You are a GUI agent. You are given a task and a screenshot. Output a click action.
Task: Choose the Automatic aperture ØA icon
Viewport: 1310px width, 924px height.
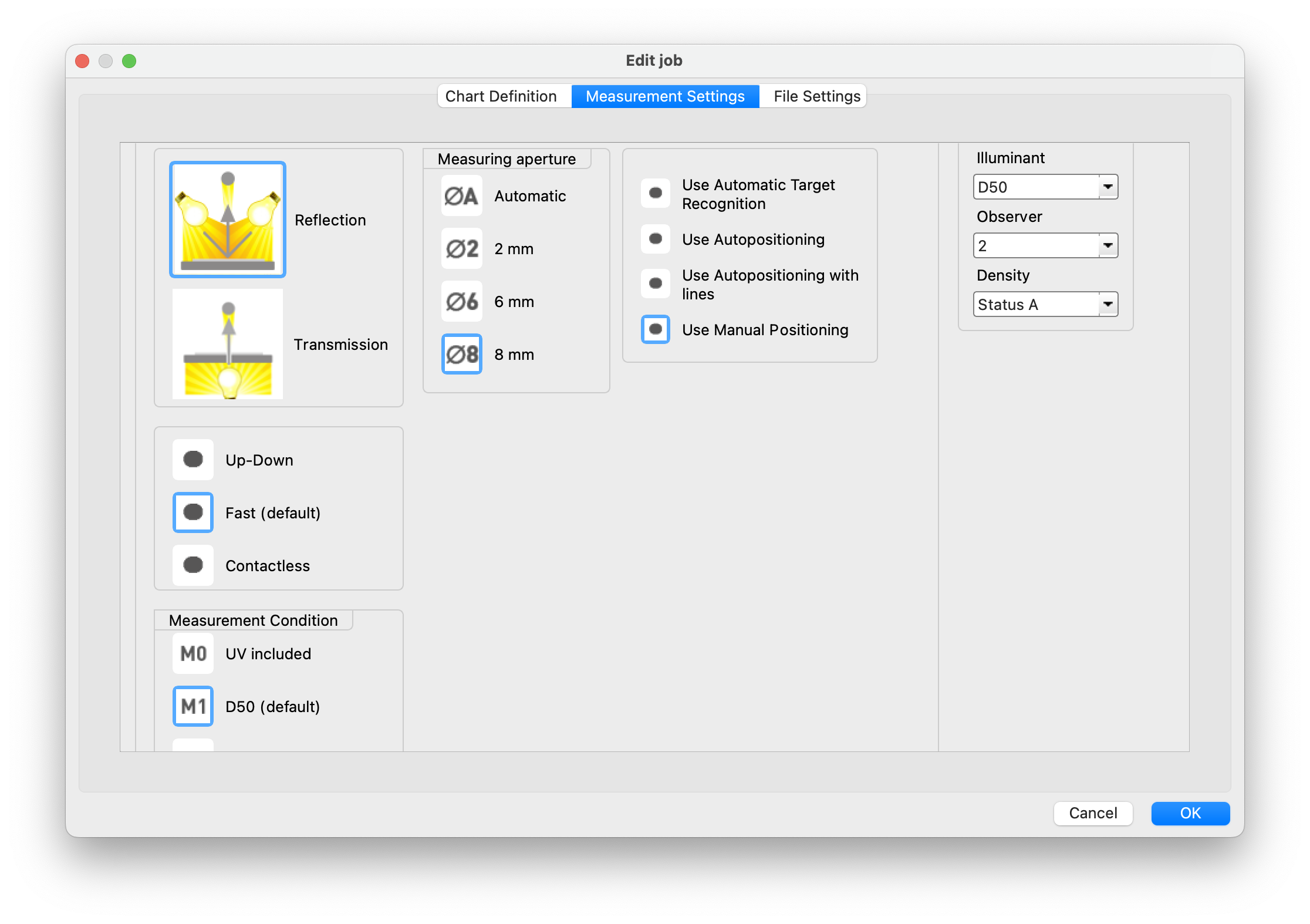[x=461, y=196]
